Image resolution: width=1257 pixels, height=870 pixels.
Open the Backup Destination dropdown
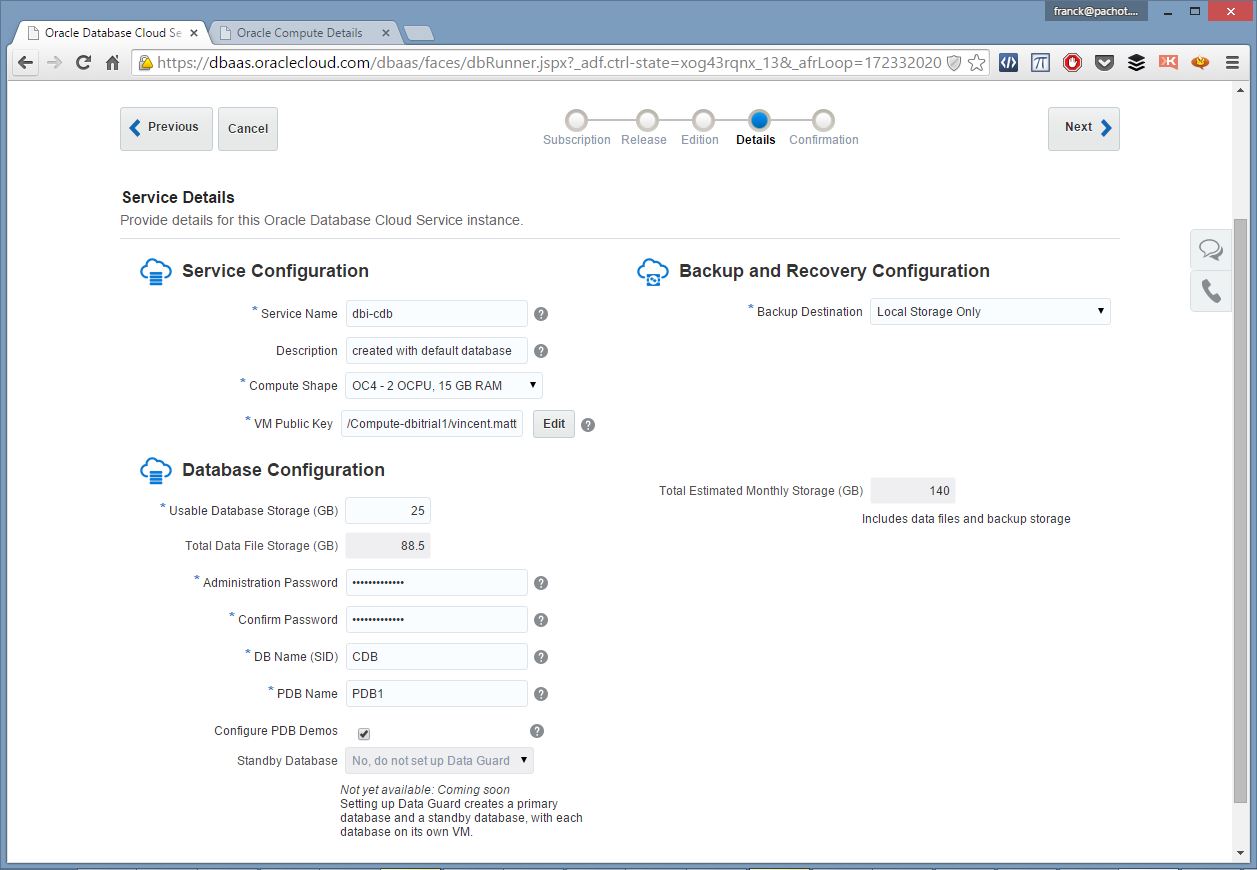pos(990,312)
